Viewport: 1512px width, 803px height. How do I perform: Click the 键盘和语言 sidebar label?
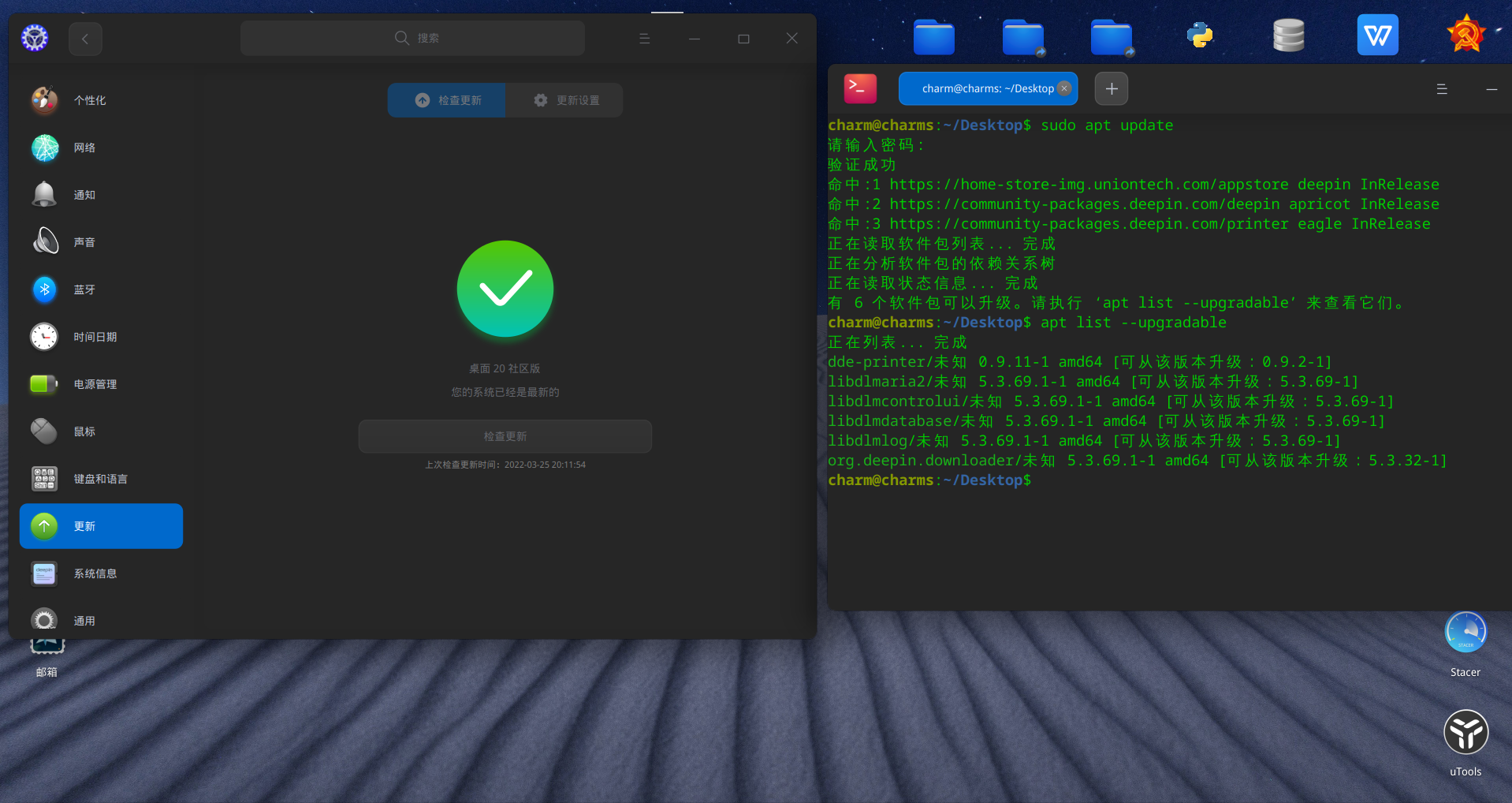101,479
